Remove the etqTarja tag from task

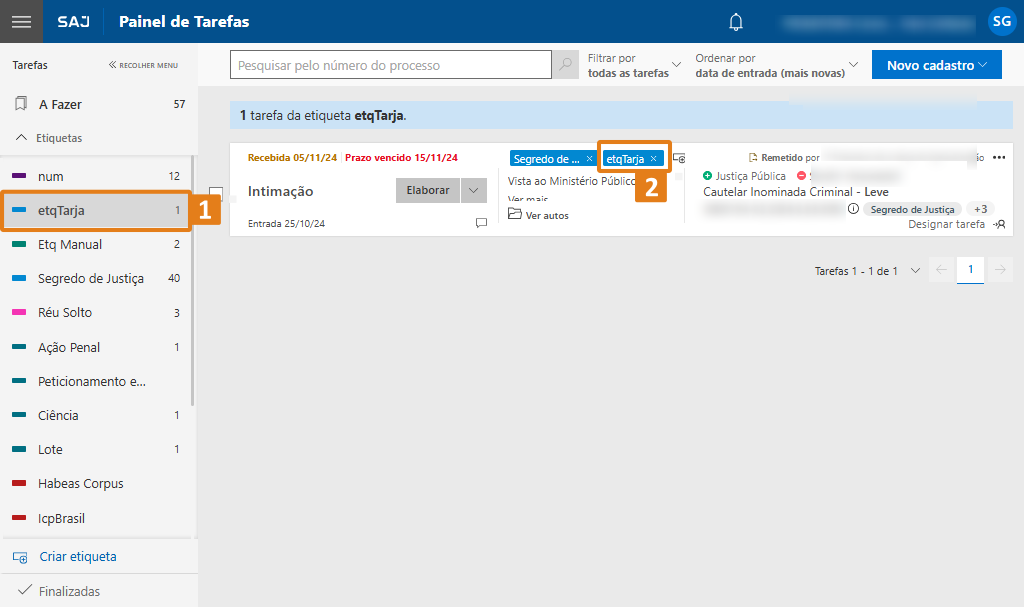654,159
